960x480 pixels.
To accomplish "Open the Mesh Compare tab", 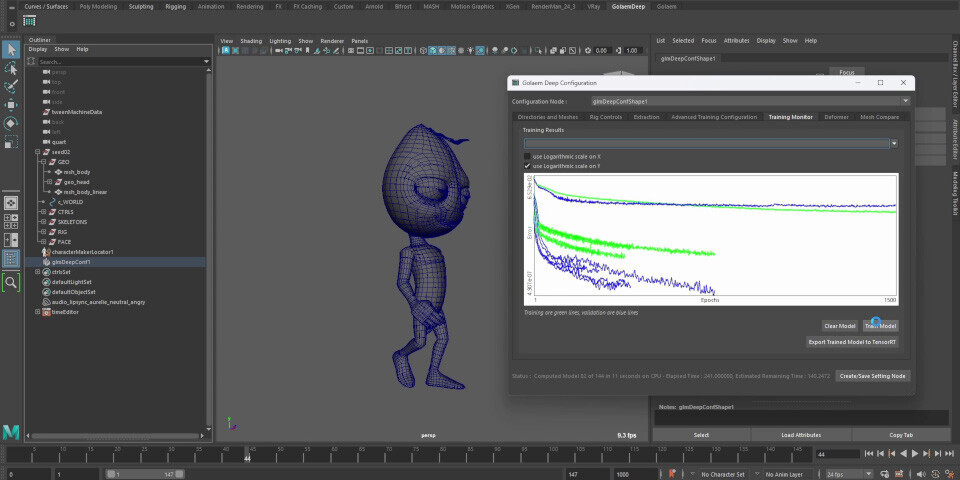I will [879, 117].
